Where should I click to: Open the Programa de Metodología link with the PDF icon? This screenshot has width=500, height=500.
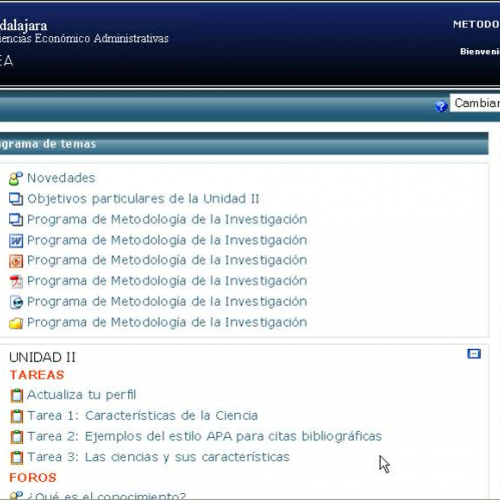tap(167, 281)
